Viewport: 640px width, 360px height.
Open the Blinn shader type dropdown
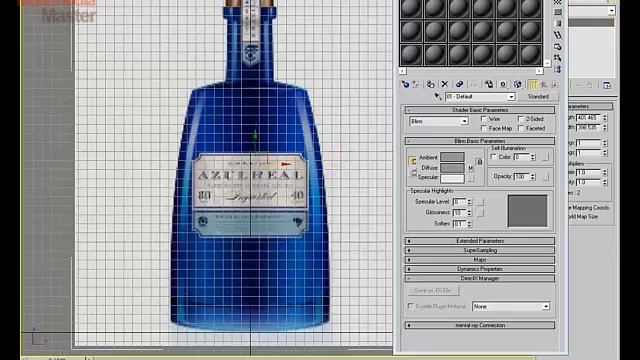point(438,121)
